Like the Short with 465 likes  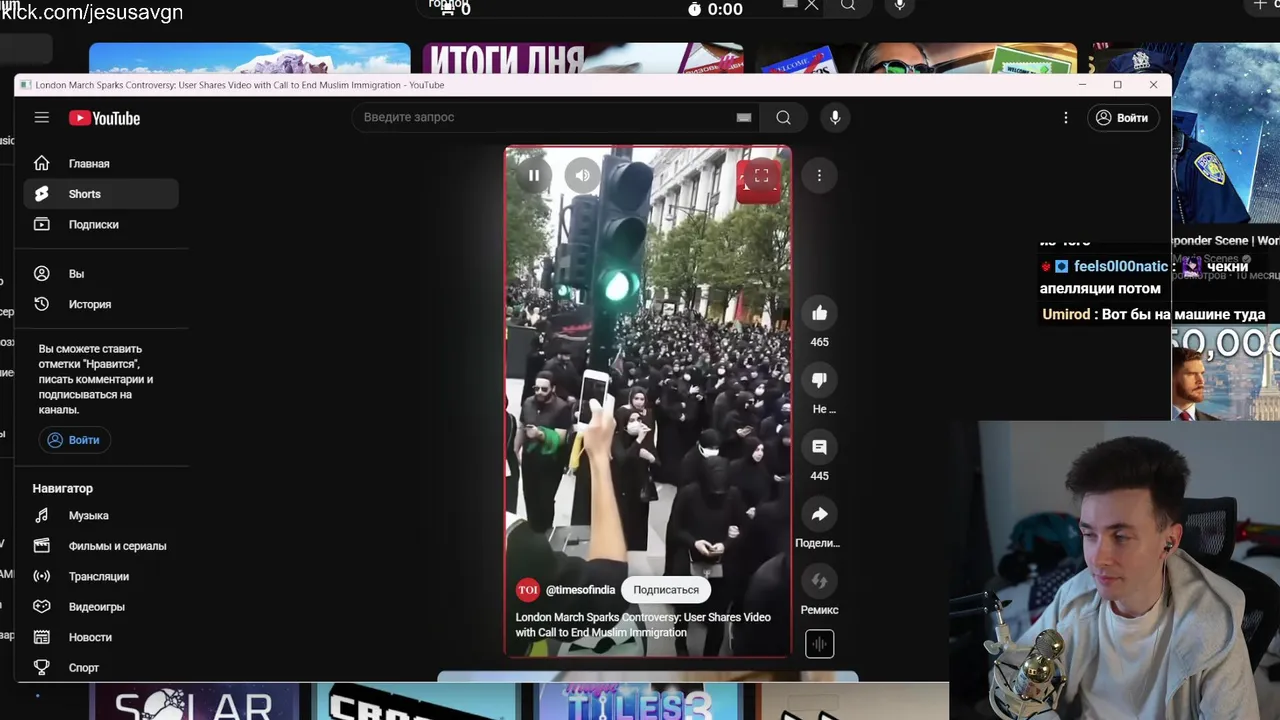[819, 313]
